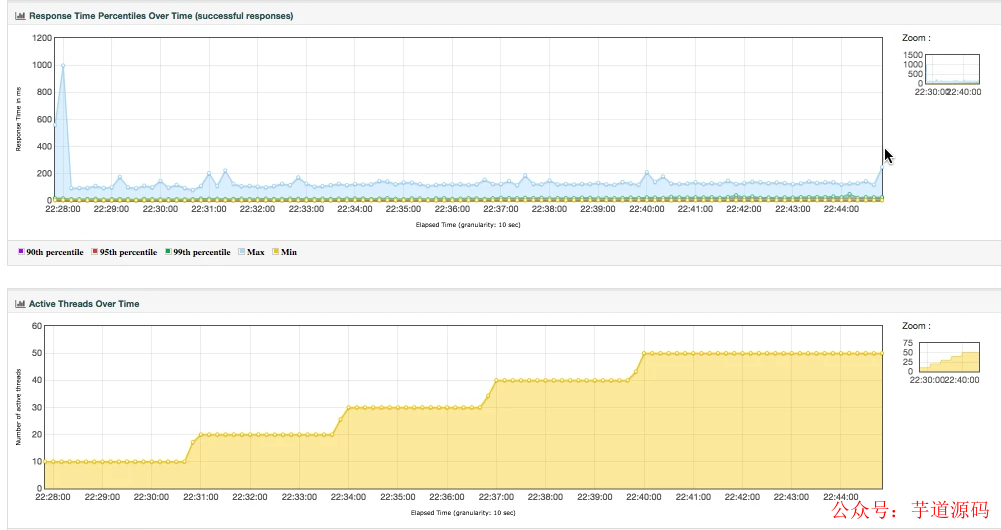Click 'Response Time in ms' axis label
This screenshot has height=530, width=1001.
(x=19, y=119)
